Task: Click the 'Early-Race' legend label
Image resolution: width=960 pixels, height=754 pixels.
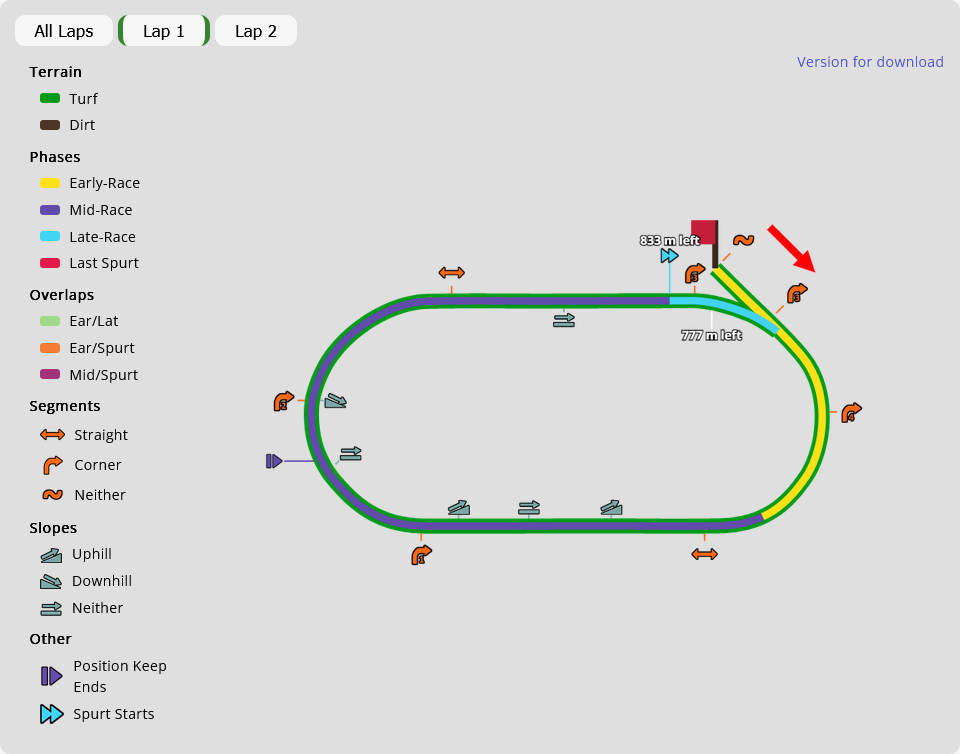Action: 105,183
